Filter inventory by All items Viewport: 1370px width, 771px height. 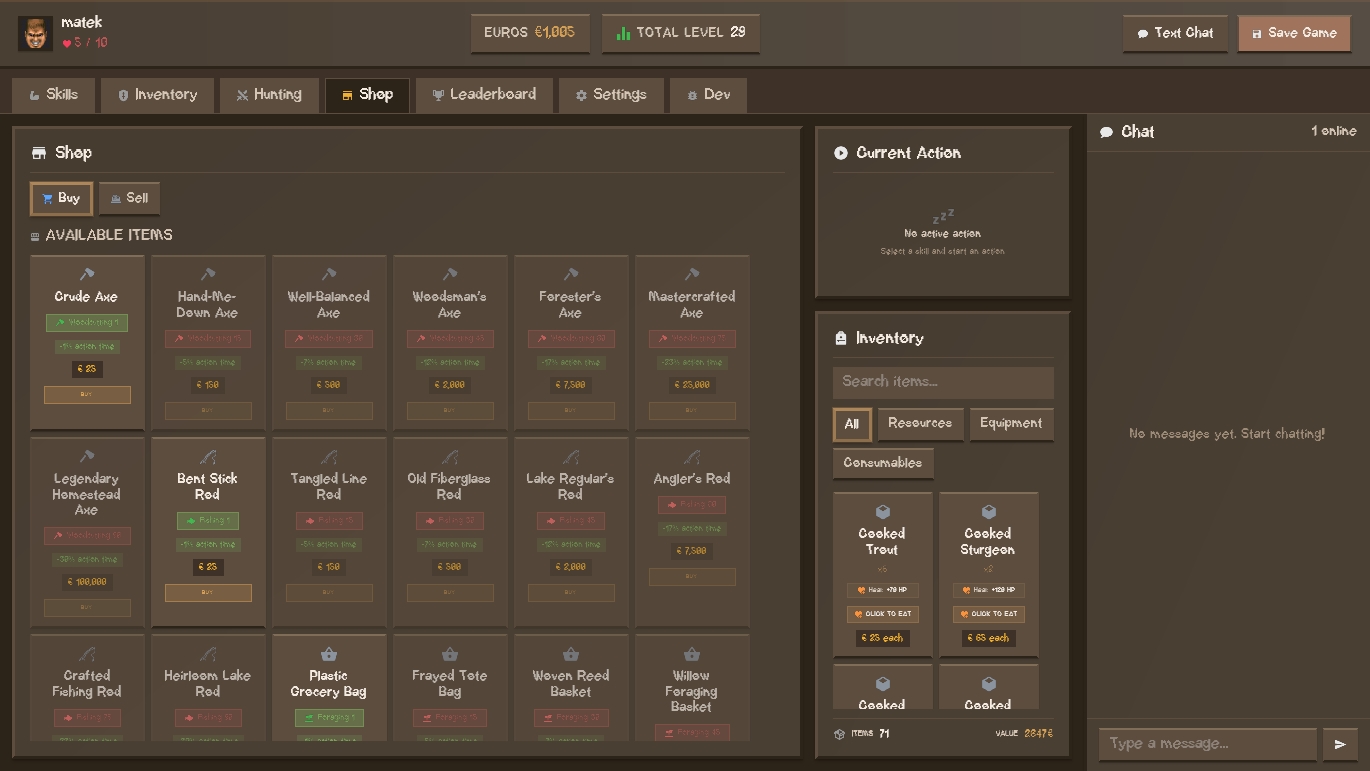[x=852, y=424]
